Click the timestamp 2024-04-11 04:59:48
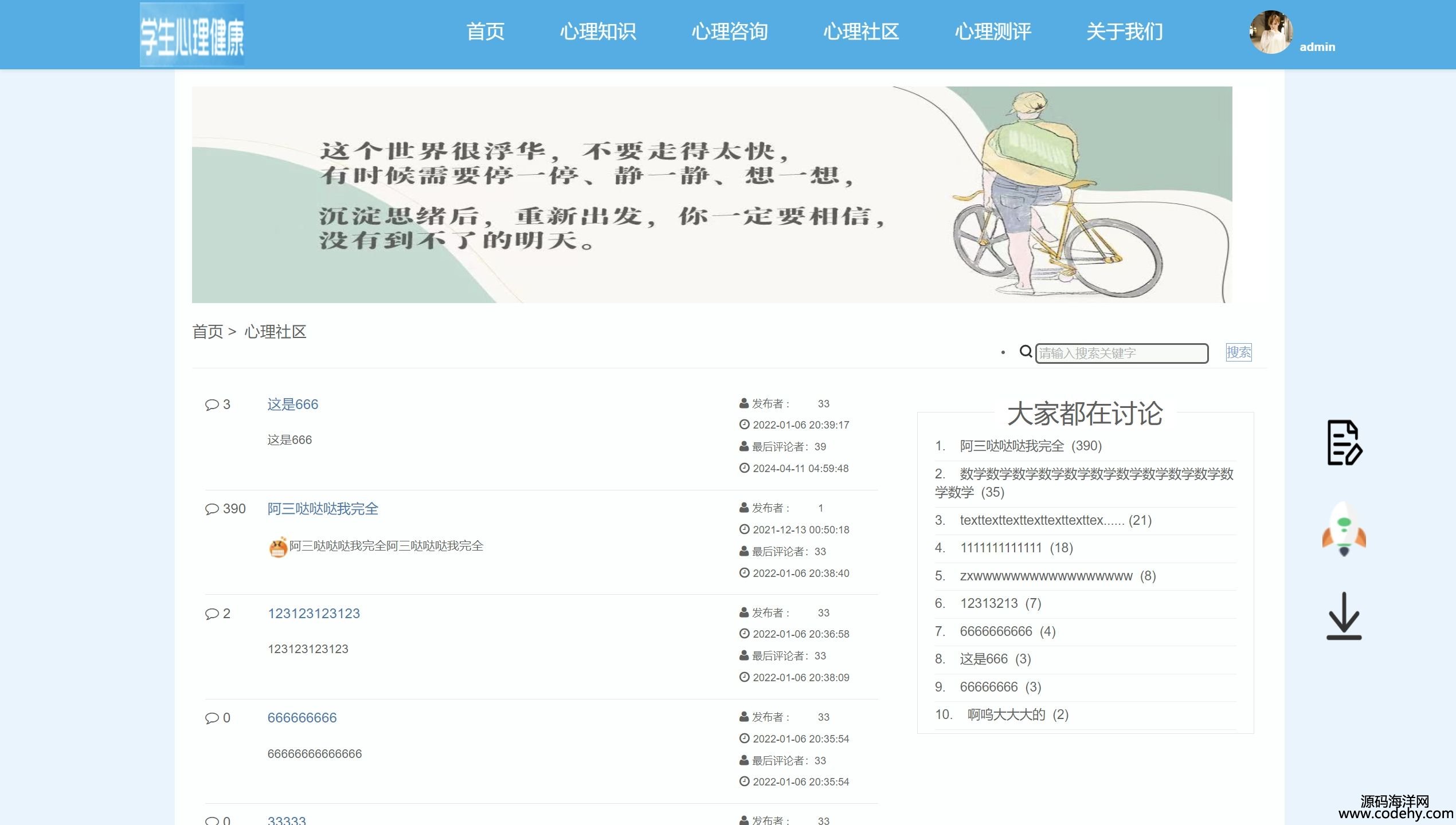The width and height of the screenshot is (1456, 825). pos(800,468)
